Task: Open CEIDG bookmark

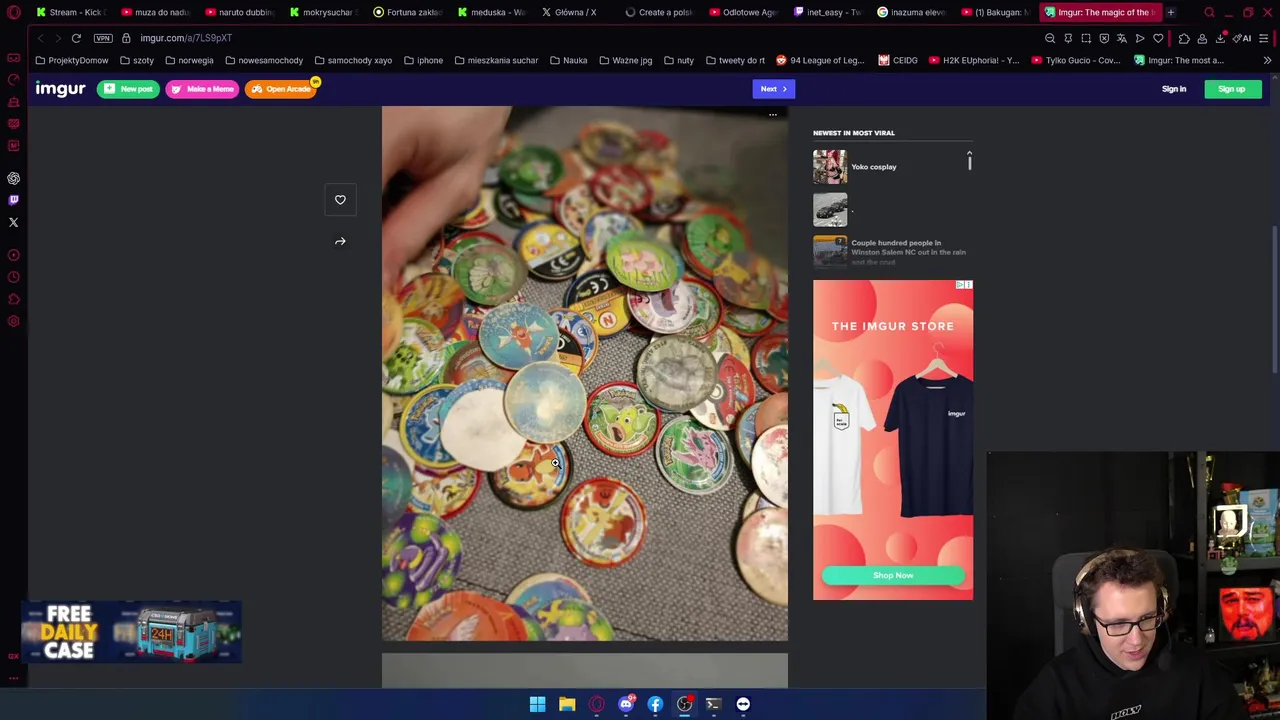Action: (898, 60)
